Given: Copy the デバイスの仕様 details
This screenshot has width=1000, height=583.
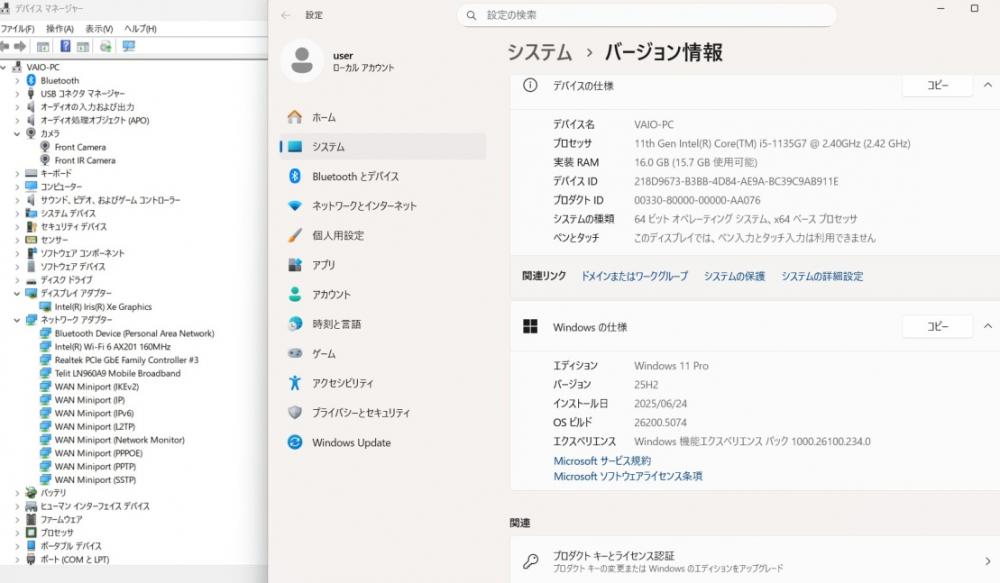Looking at the screenshot, I should point(938,85).
